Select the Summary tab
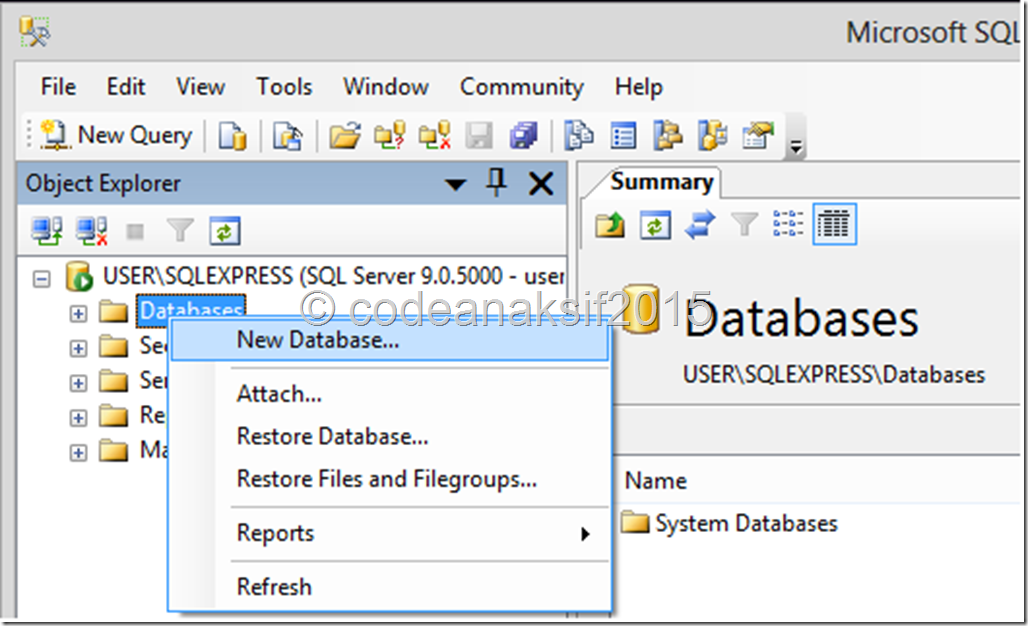1028x626 pixels. coord(662,182)
